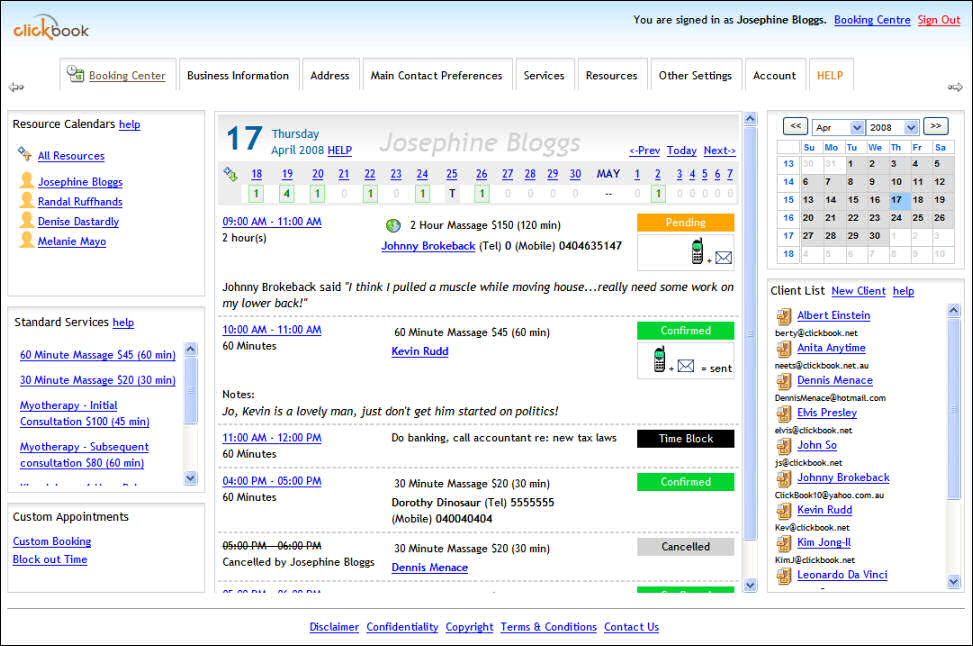Image resolution: width=973 pixels, height=646 pixels.
Task: Click mobile phone icon in Pending appointment
Action: (x=697, y=251)
